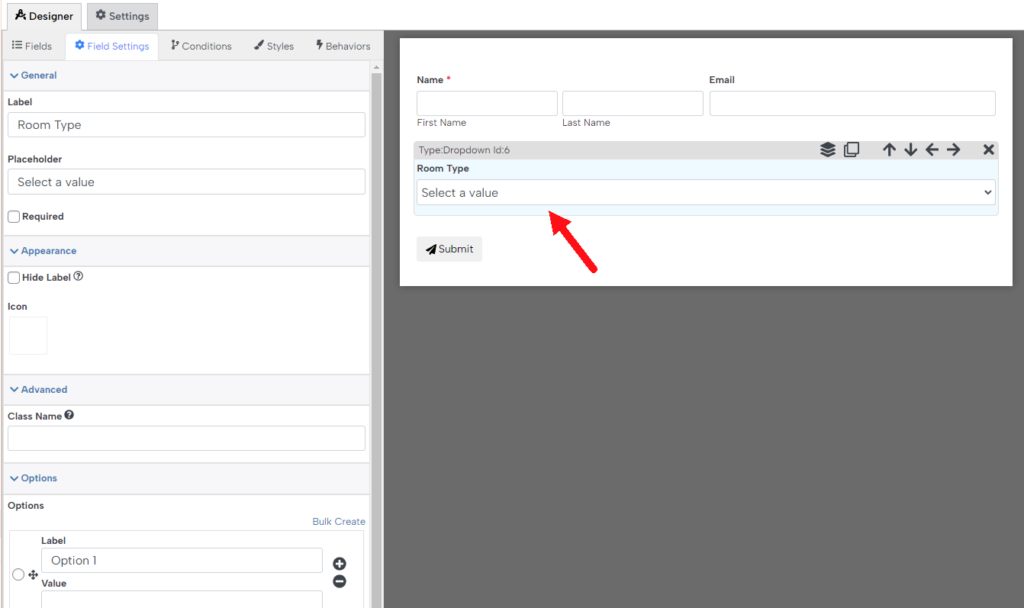The height and width of the screenshot is (608, 1024).
Task: Add a new option with plus icon
Action: (x=340, y=564)
